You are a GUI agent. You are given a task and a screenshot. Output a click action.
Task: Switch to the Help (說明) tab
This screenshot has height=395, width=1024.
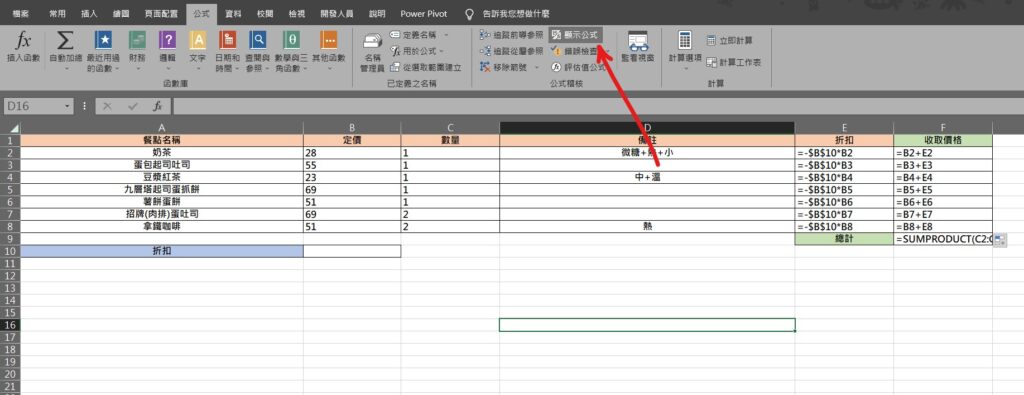coord(377,13)
